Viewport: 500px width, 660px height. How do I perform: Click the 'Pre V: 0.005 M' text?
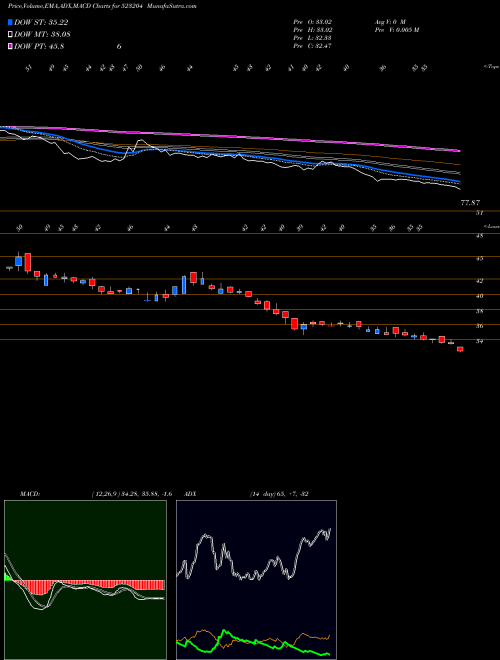pyautogui.click(x=397, y=30)
